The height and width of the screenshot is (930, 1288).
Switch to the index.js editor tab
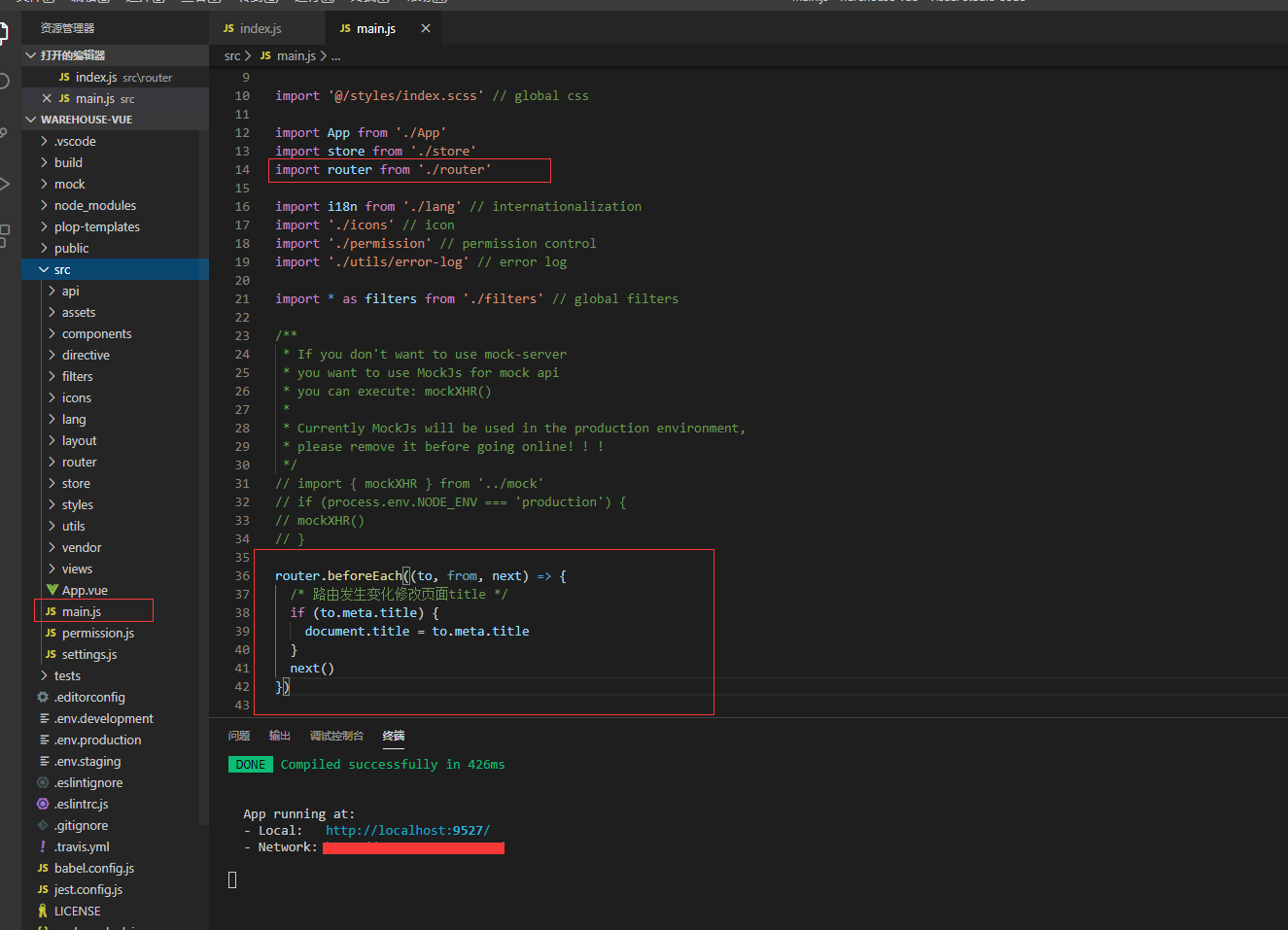pos(267,28)
